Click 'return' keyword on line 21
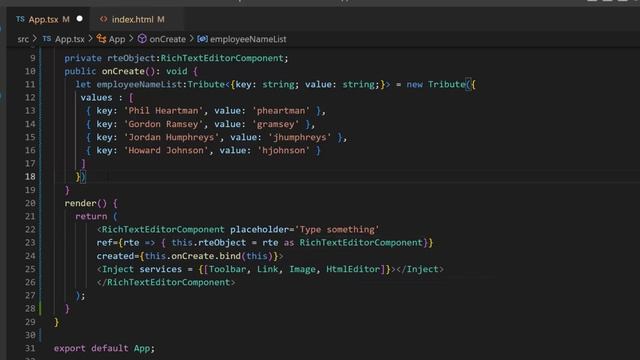 click(x=91, y=216)
